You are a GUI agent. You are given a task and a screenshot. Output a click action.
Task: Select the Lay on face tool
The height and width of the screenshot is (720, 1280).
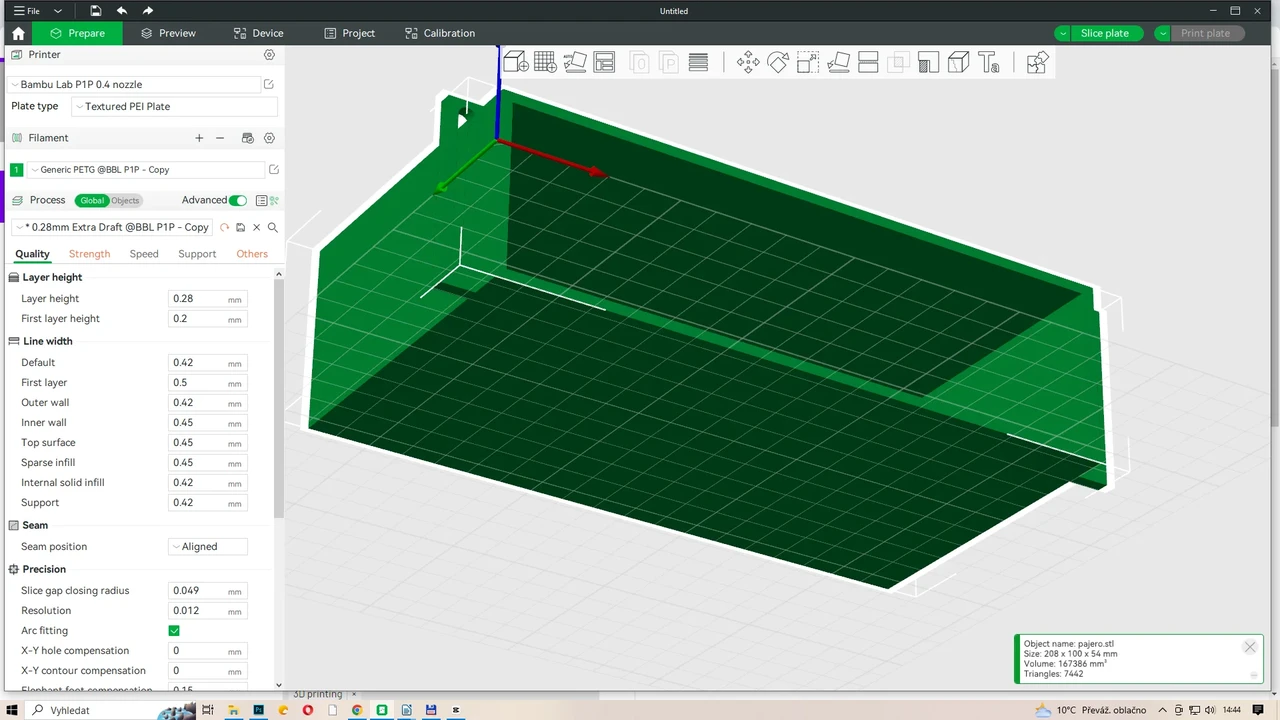click(x=838, y=63)
